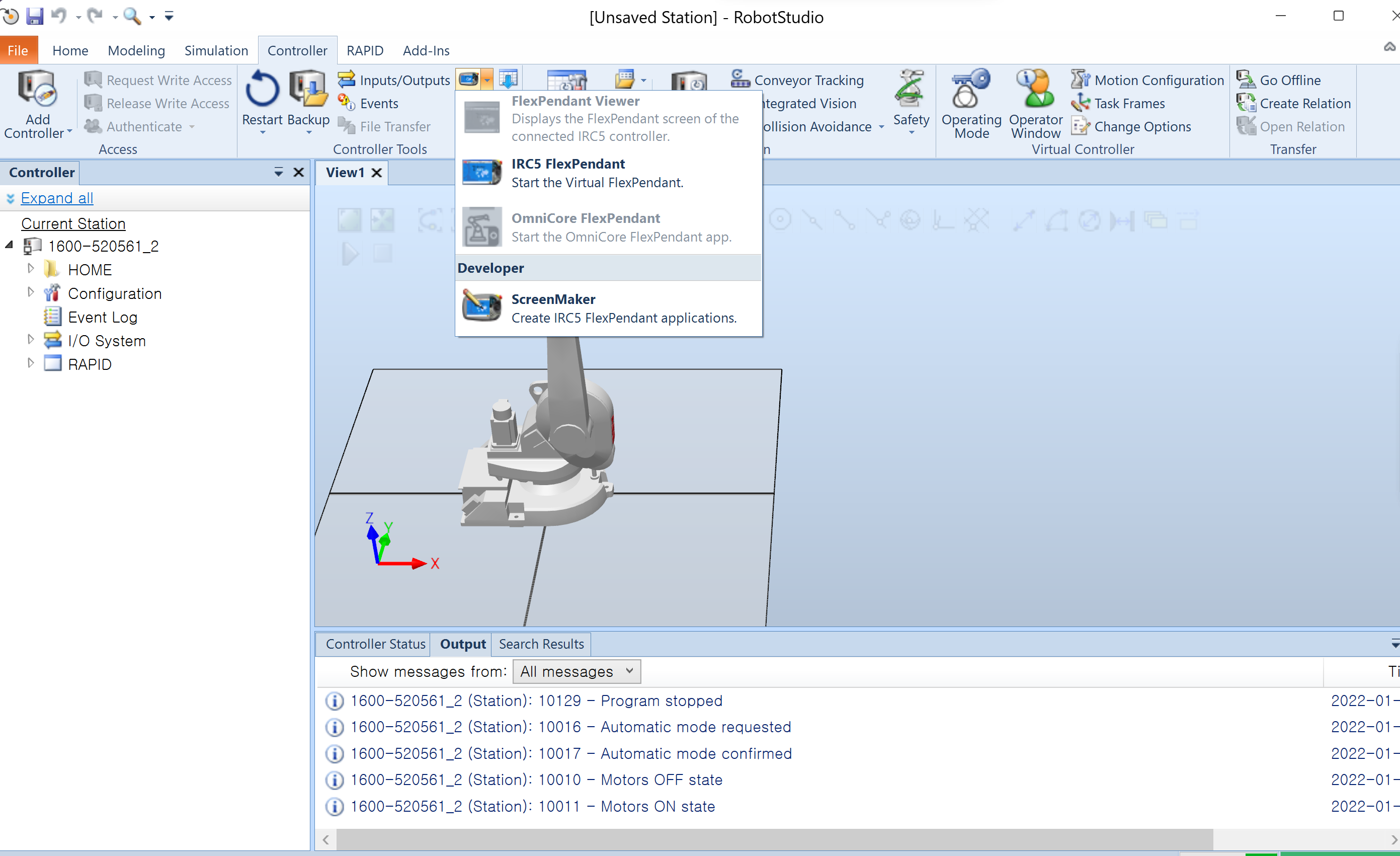Open the Operator Window
This screenshot has height=856, width=1400.
tap(1035, 104)
